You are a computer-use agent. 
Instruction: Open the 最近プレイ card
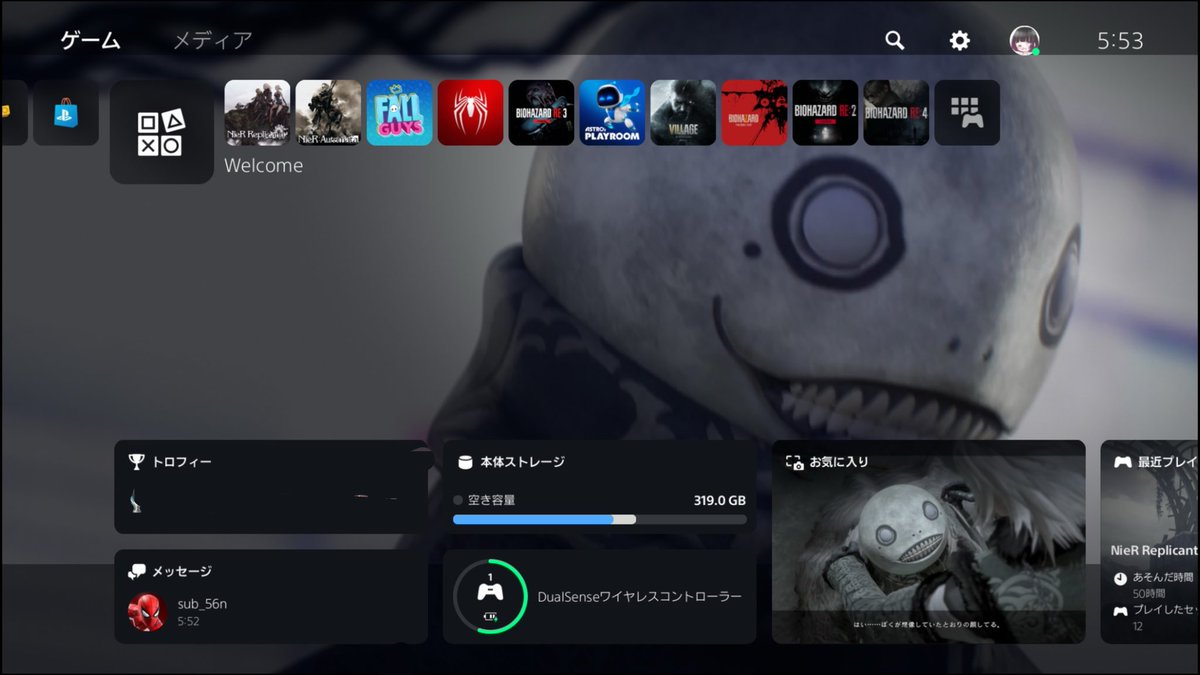point(1150,542)
